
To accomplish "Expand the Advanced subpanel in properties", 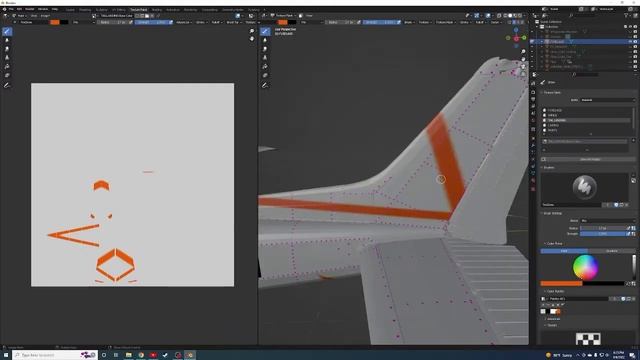I will click(x=553, y=319).
